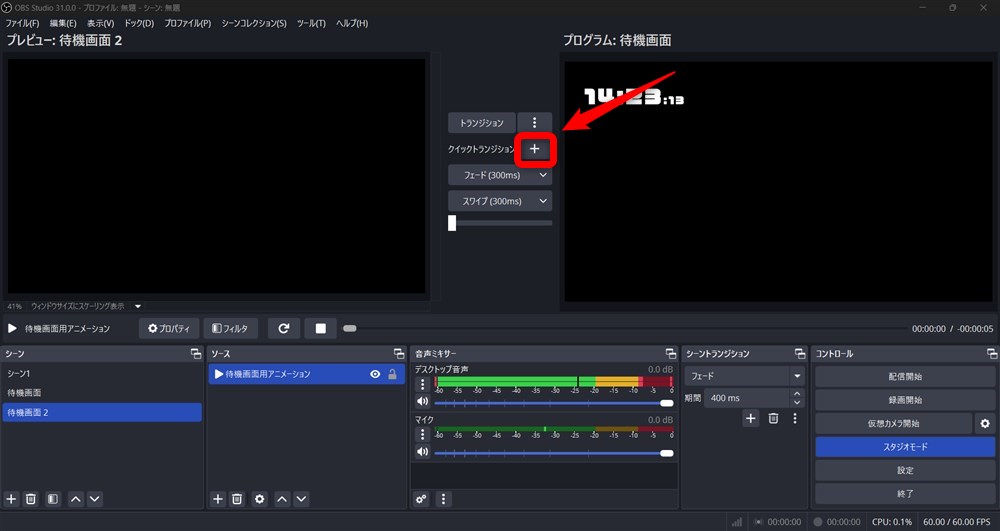The image size is (1000, 531).
Task: Adjust the マイク volume slider
Action: coord(554,453)
